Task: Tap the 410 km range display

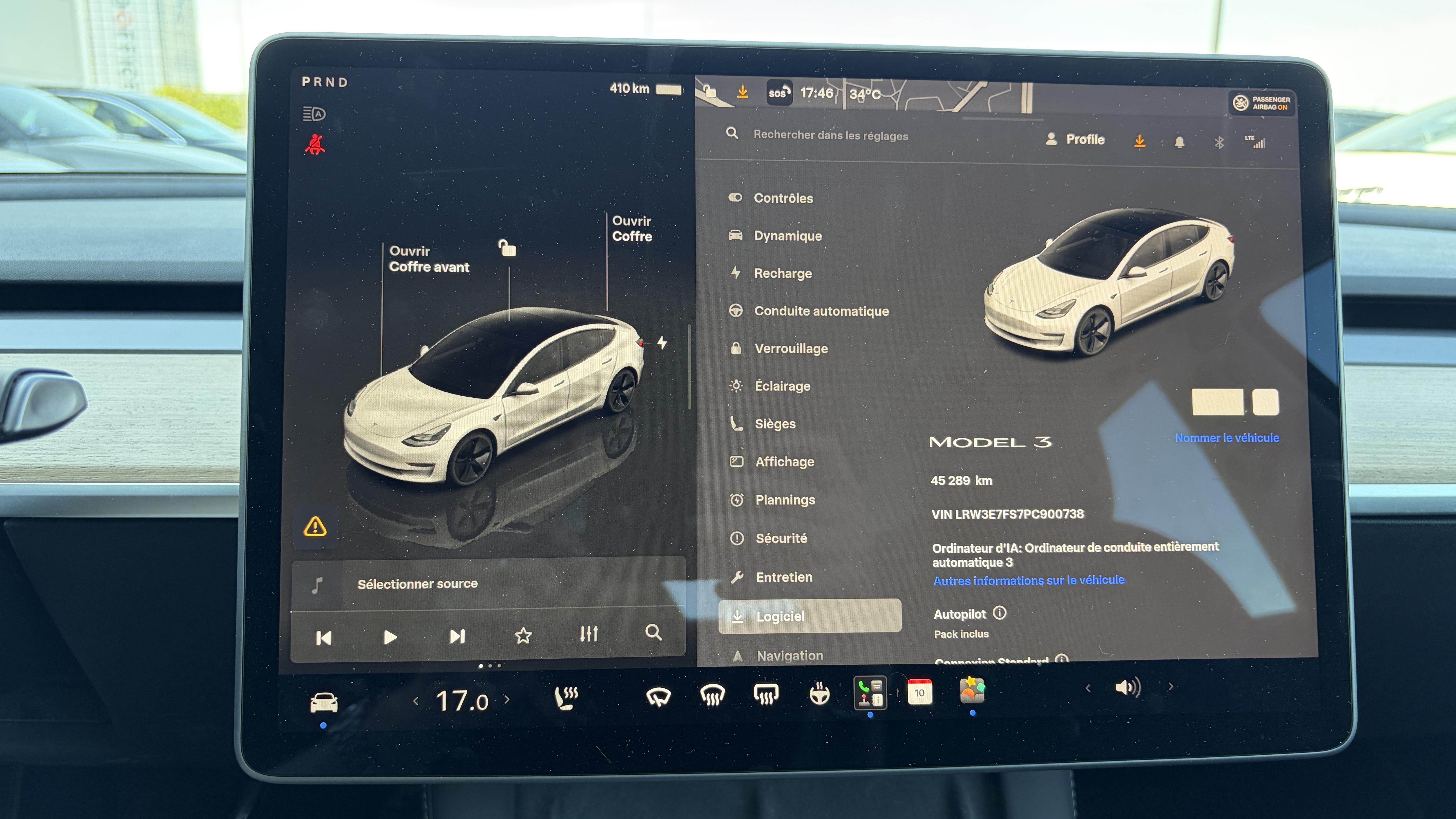Action: tap(629, 88)
